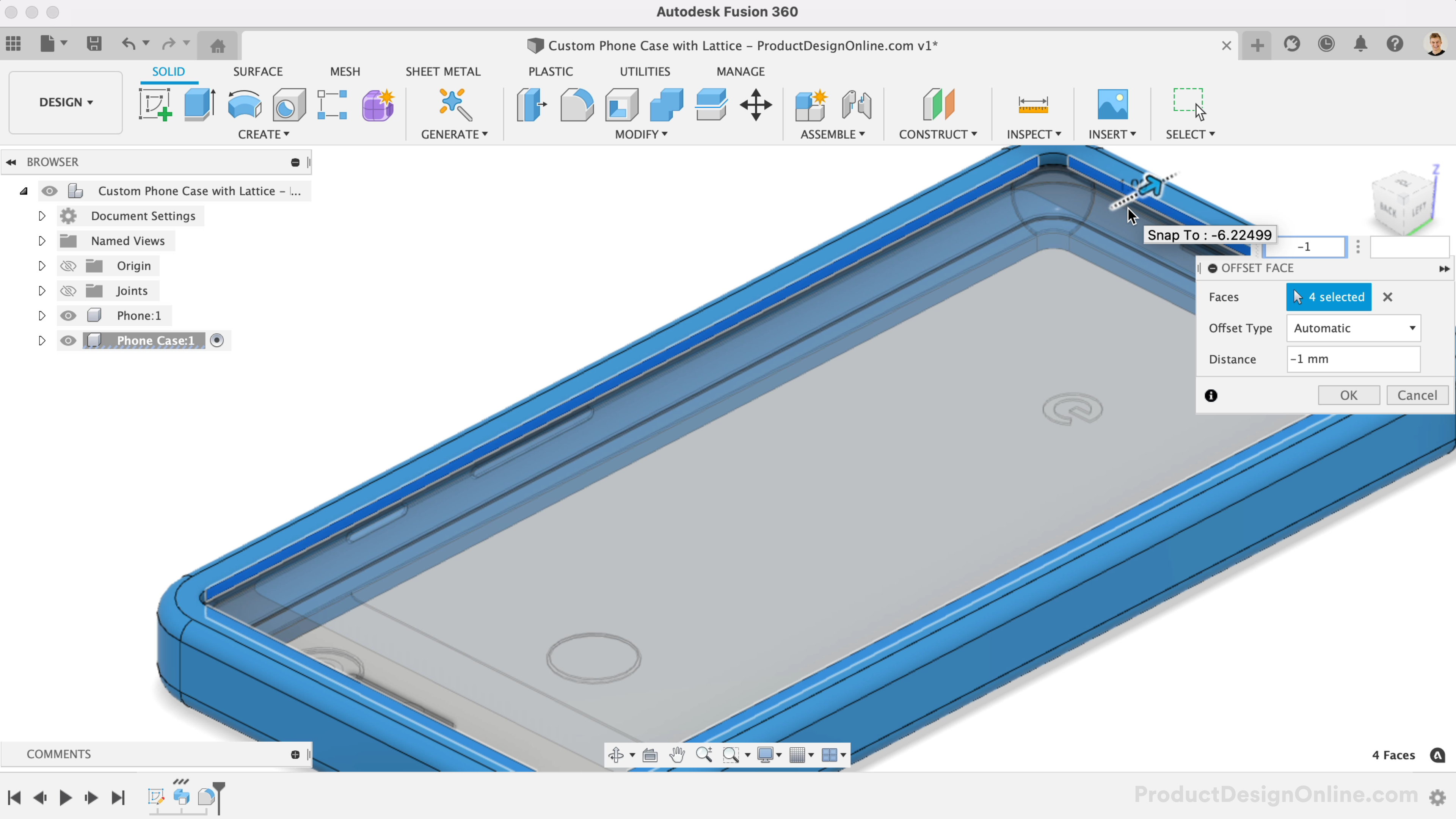Expand the Document Settings node
Image resolution: width=1456 pixels, height=819 pixels.
pos(42,216)
